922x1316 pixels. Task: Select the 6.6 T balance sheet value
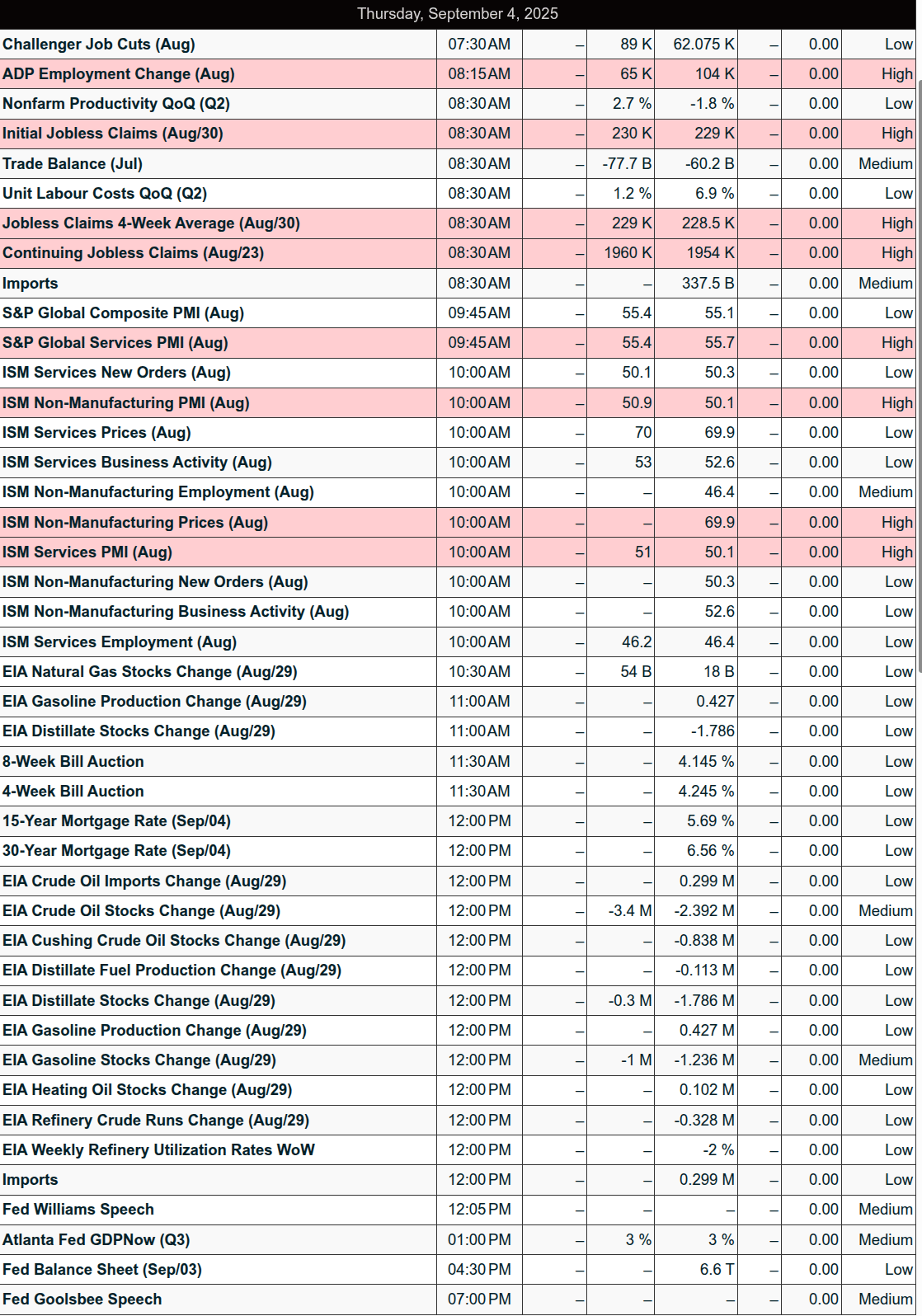717,1270
